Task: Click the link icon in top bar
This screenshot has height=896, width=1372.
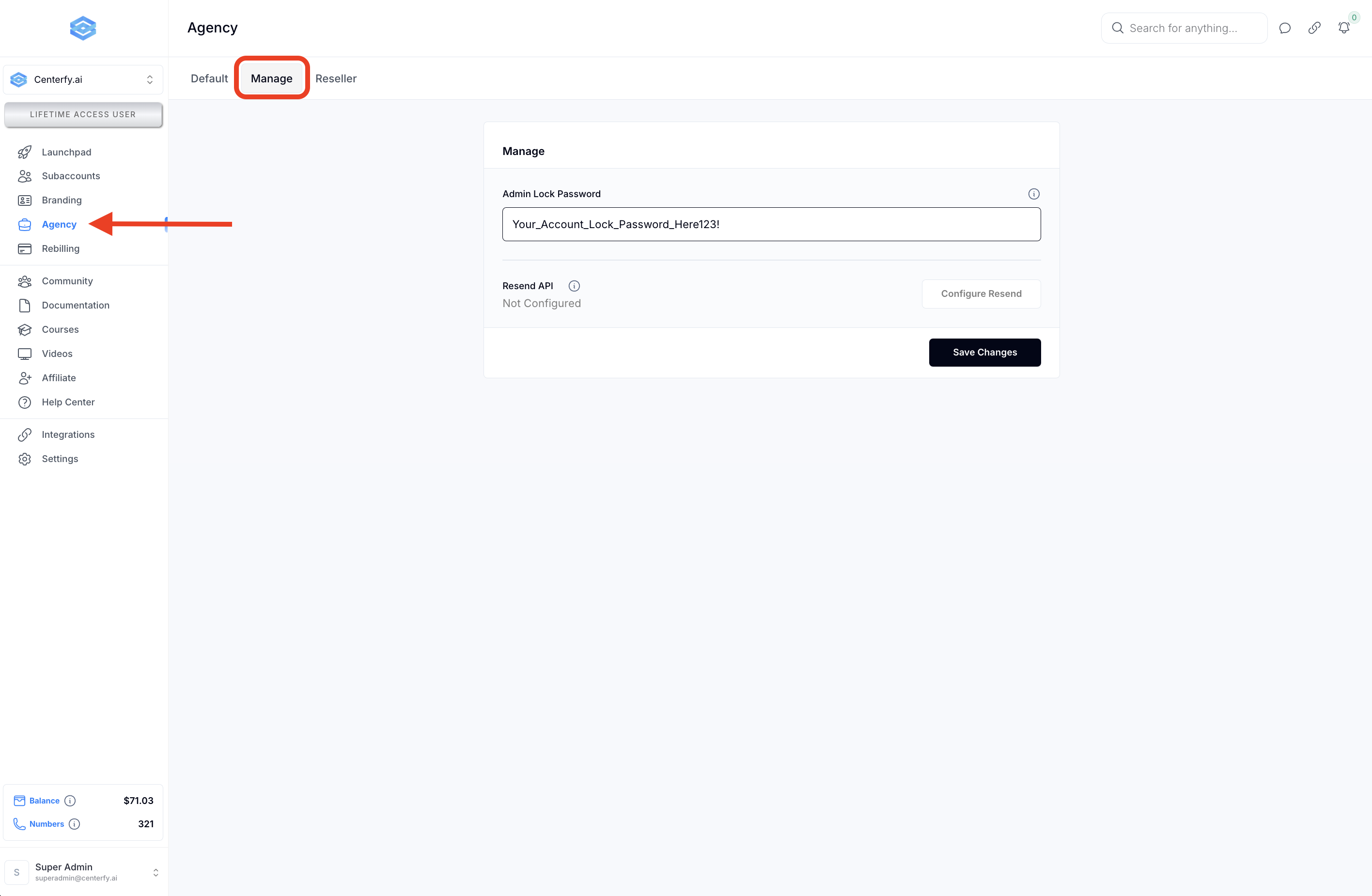Action: (x=1314, y=28)
